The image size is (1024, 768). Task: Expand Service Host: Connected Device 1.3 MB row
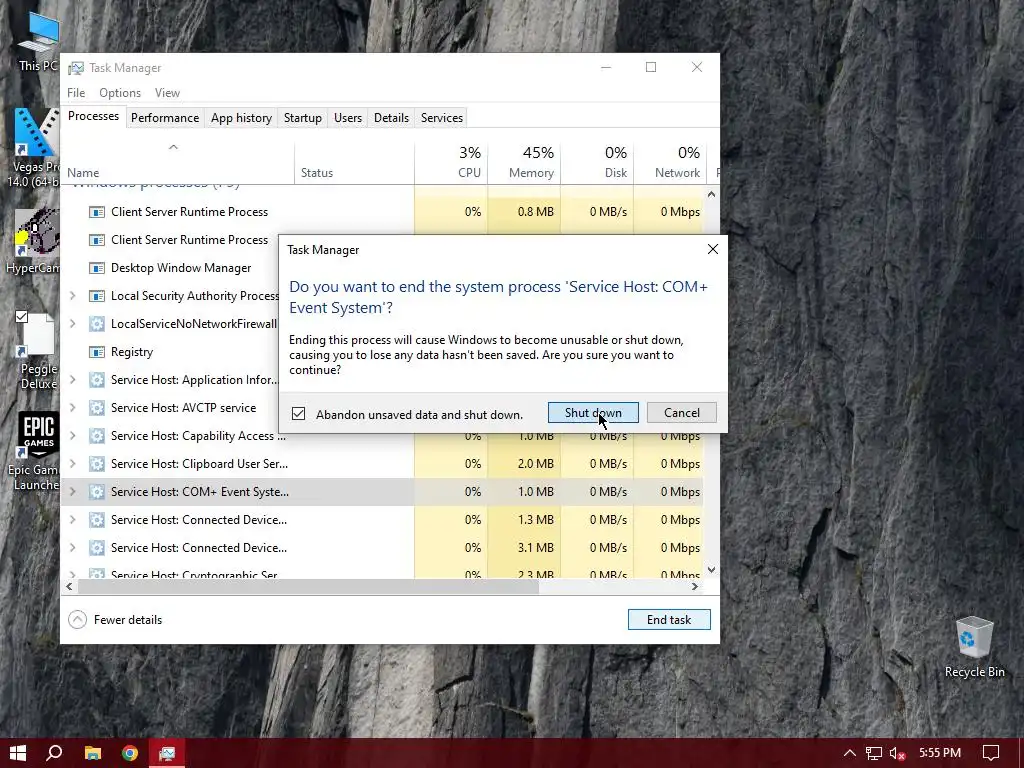pos(72,520)
